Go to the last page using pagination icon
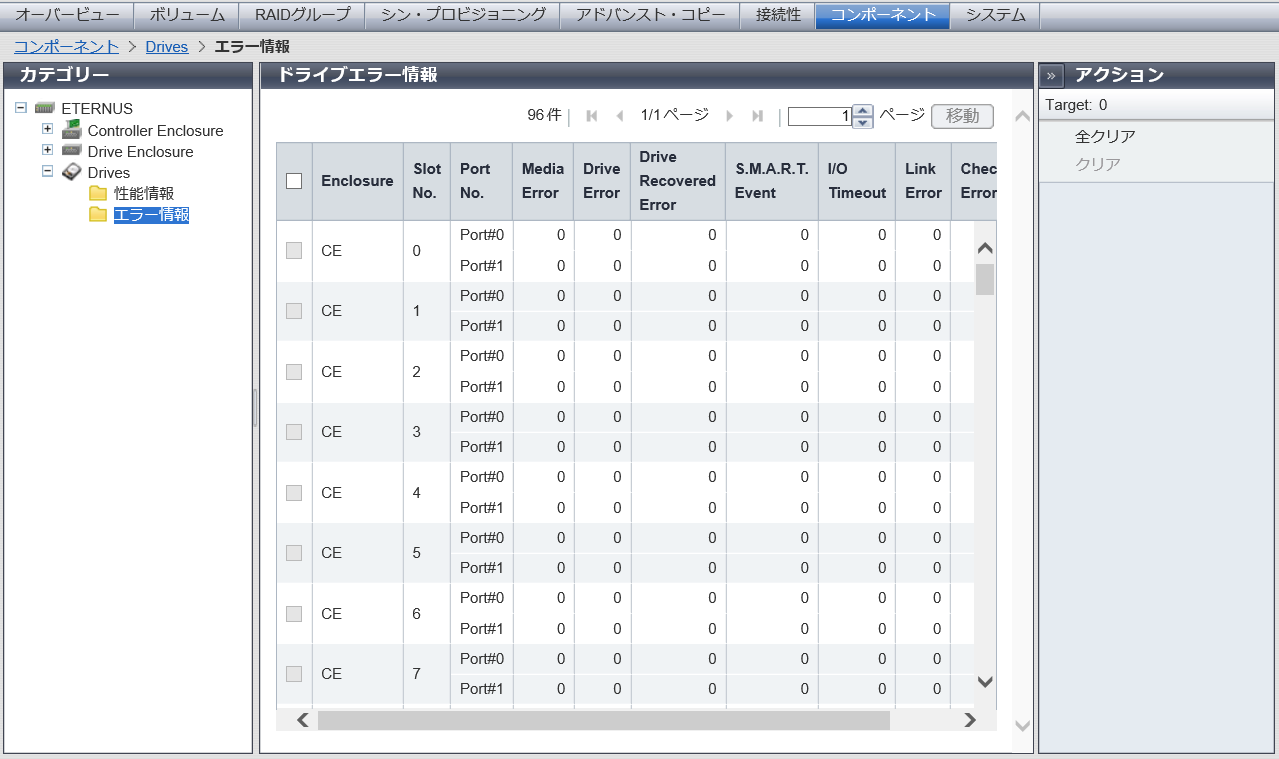Viewport: 1279px width, 759px height. click(x=757, y=116)
